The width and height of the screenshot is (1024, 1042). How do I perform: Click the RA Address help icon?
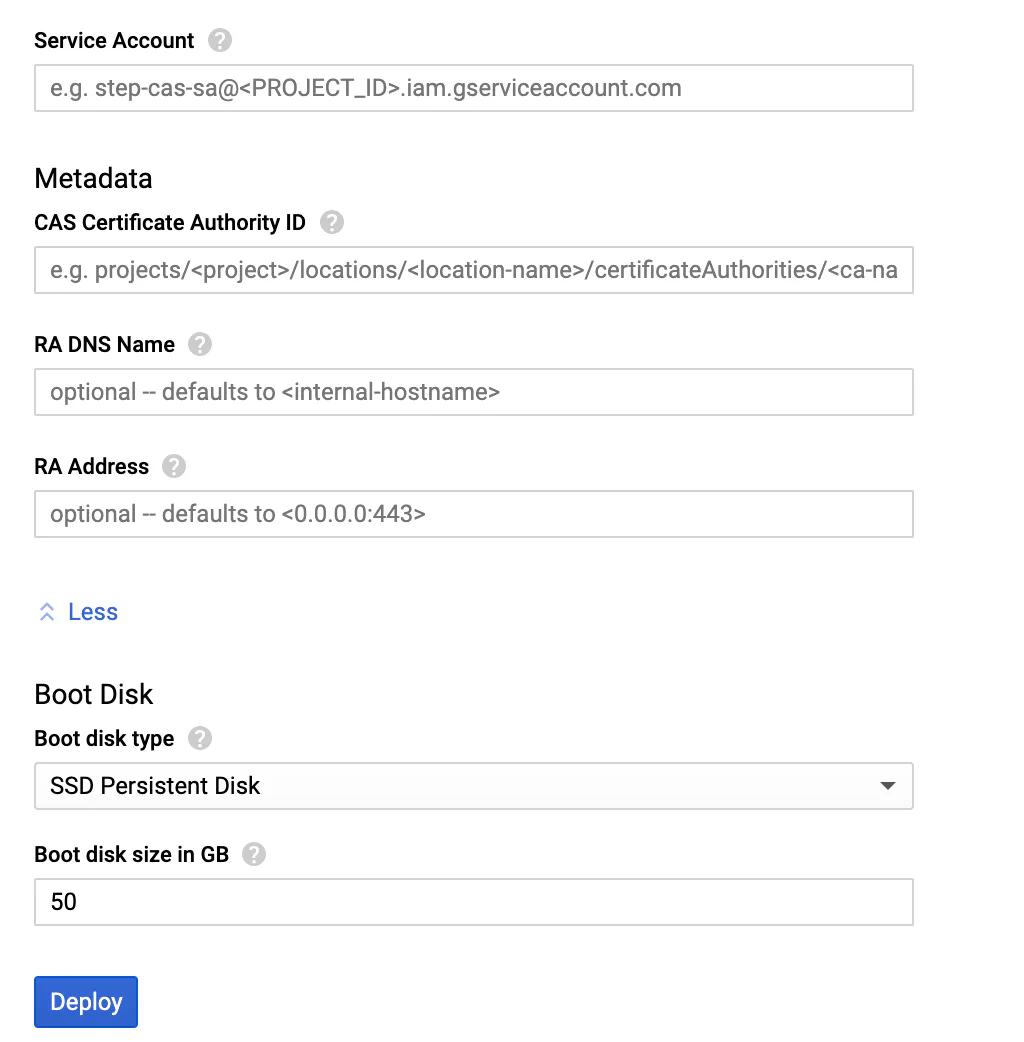pos(174,467)
